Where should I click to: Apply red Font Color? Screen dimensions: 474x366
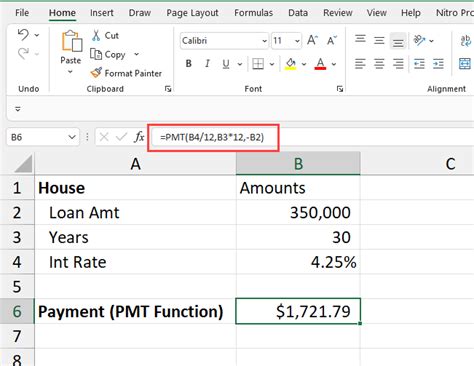pyautogui.click(x=320, y=63)
